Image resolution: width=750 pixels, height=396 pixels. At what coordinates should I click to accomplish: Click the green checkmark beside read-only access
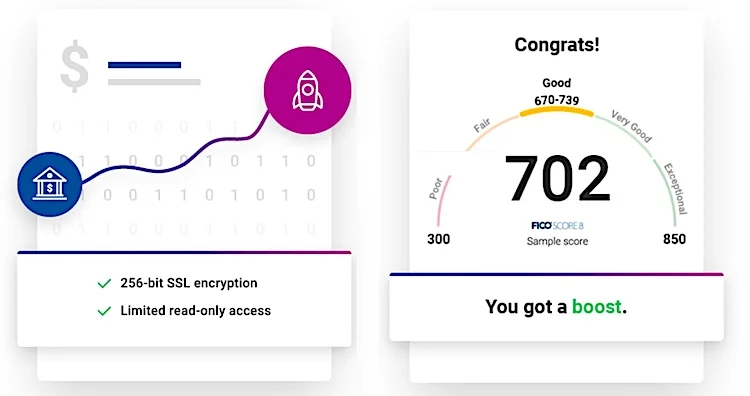pos(104,311)
